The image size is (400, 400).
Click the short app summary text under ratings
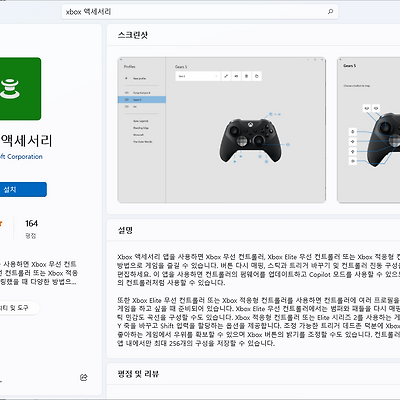click(x=39, y=273)
